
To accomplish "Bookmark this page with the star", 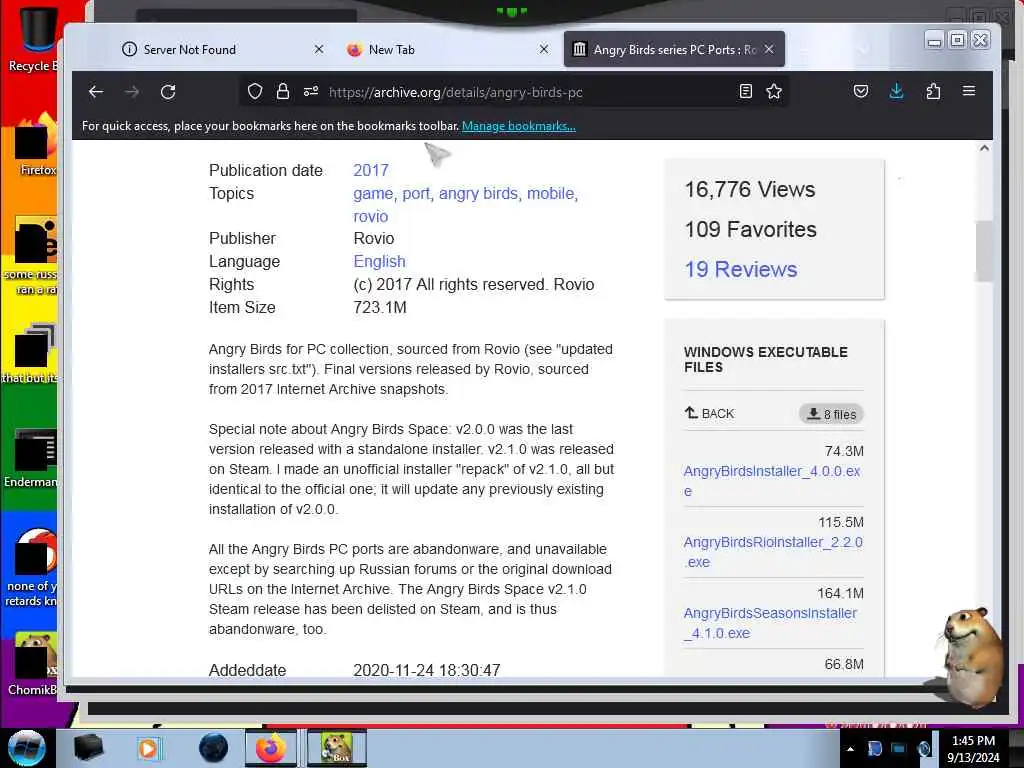I will [774, 91].
